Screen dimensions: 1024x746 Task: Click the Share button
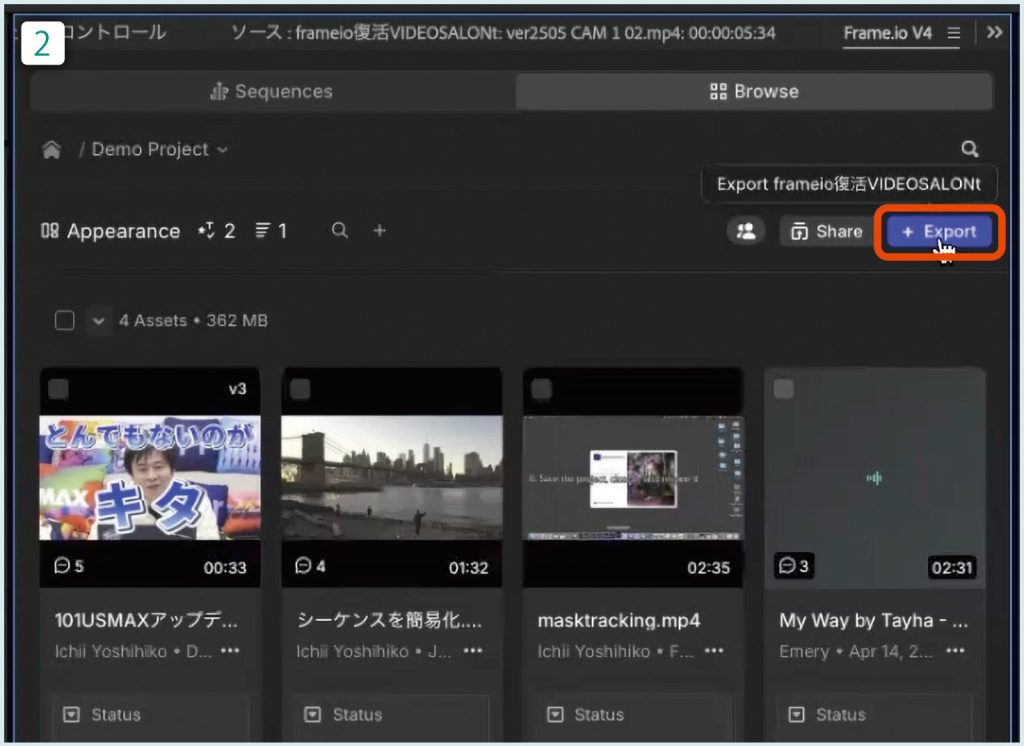point(826,232)
